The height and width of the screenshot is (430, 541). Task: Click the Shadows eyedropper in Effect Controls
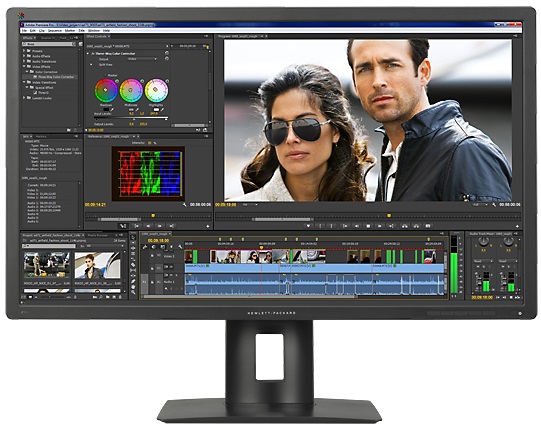(x=112, y=109)
